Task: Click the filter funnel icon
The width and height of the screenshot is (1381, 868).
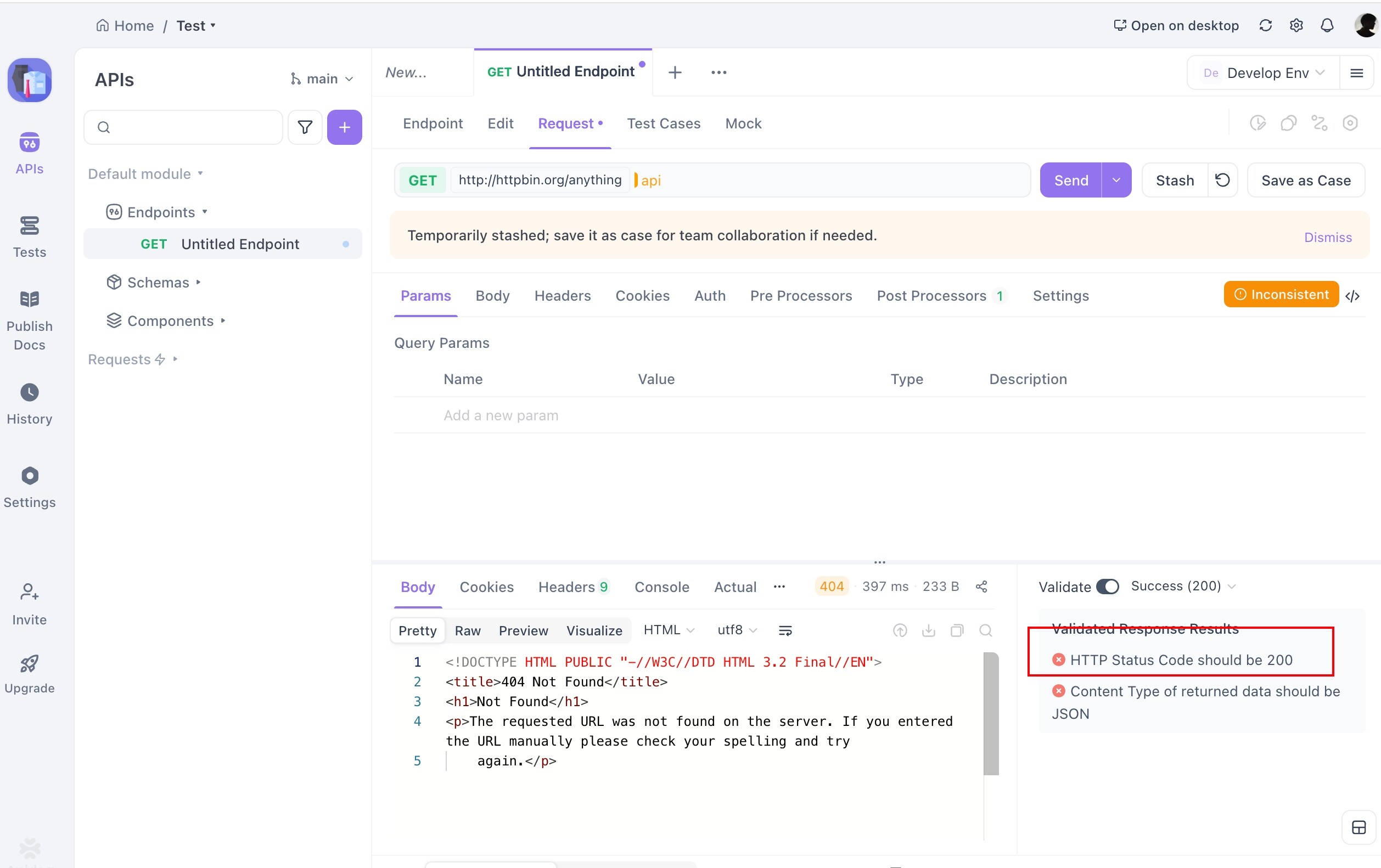Action: [305, 127]
